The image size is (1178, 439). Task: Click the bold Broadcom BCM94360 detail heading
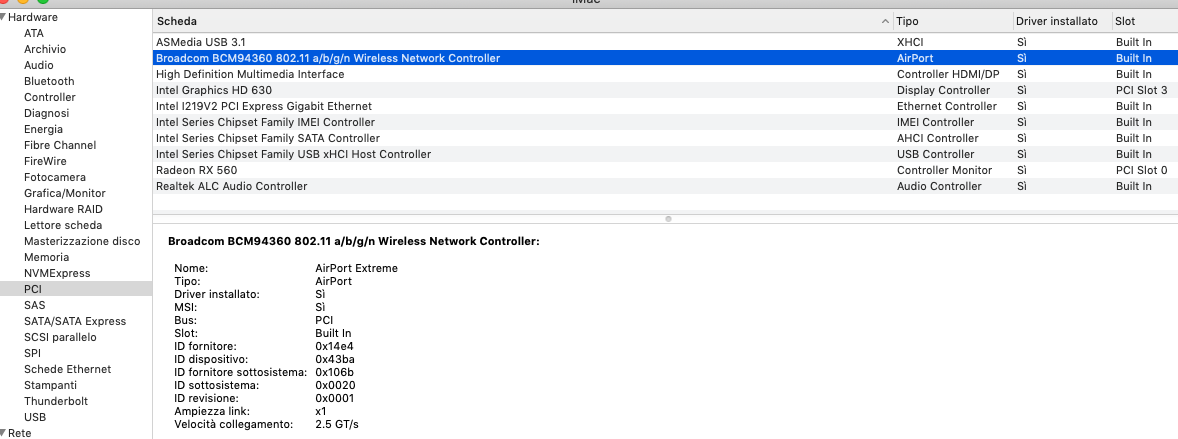point(354,242)
